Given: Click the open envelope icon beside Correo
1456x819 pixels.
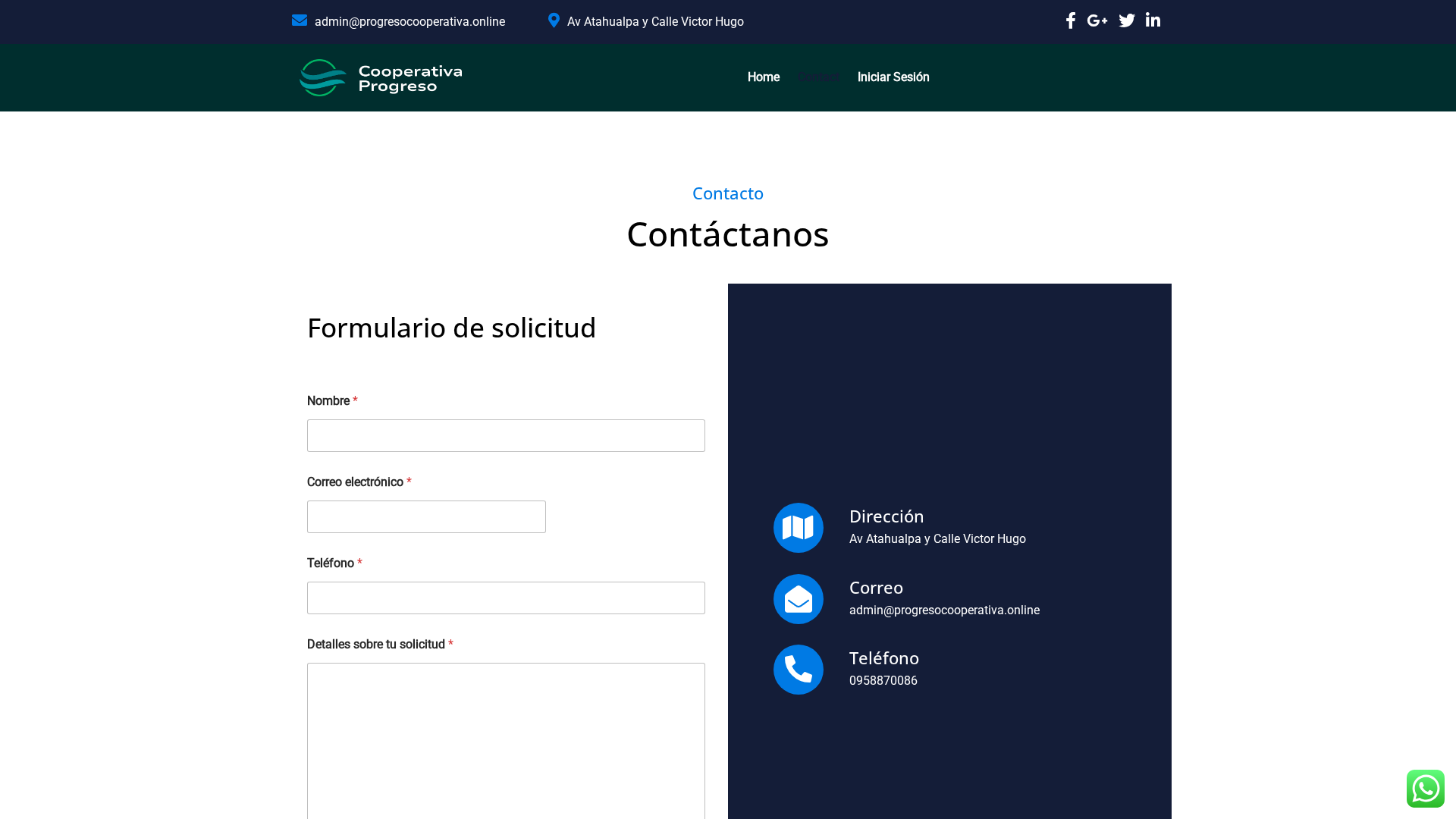Looking at the screenshot, I should coord(798,599).
